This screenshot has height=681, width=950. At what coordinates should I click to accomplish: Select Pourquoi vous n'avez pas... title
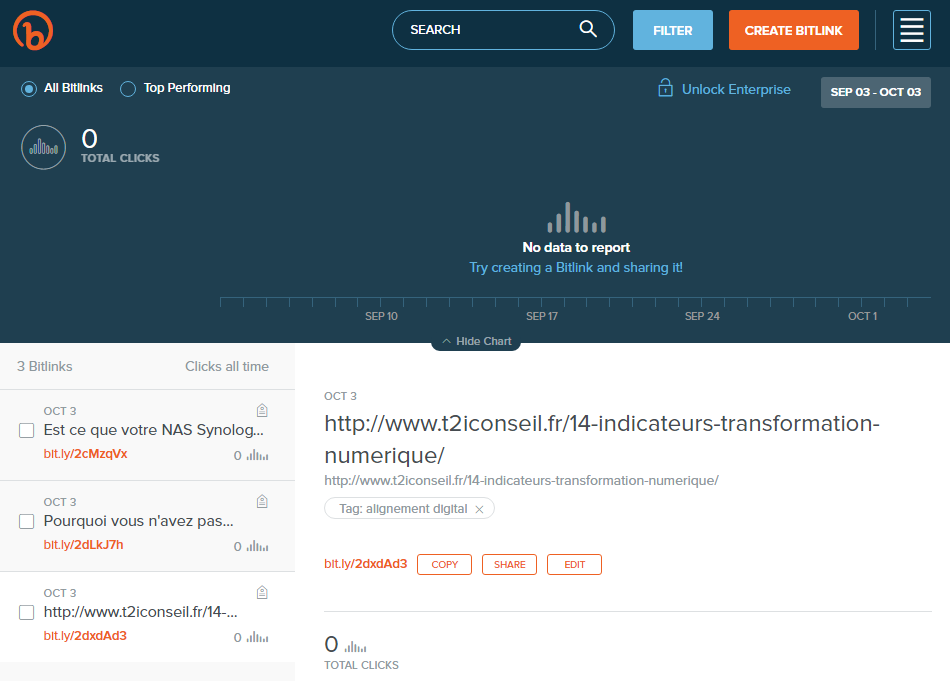[138, 520]
